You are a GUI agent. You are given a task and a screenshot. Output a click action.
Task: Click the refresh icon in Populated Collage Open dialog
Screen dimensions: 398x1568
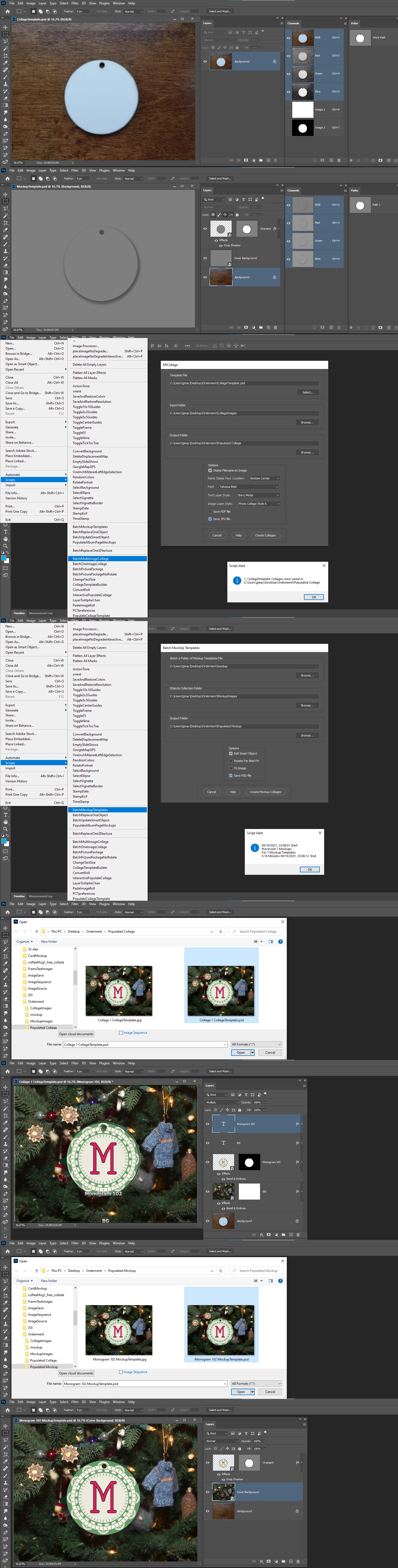[x=221, y=931]
